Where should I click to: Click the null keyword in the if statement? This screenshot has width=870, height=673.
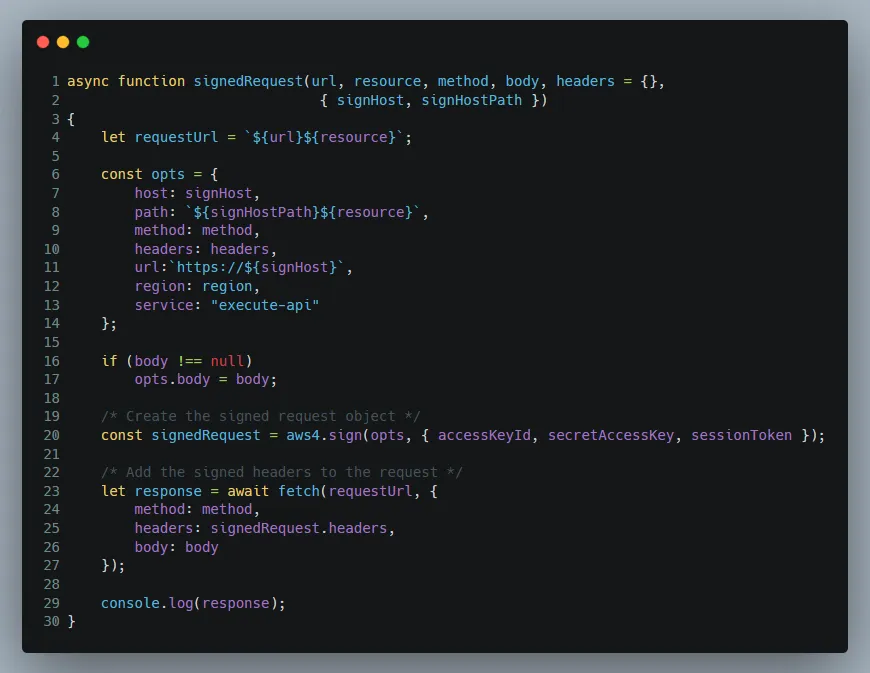(227, 361)
